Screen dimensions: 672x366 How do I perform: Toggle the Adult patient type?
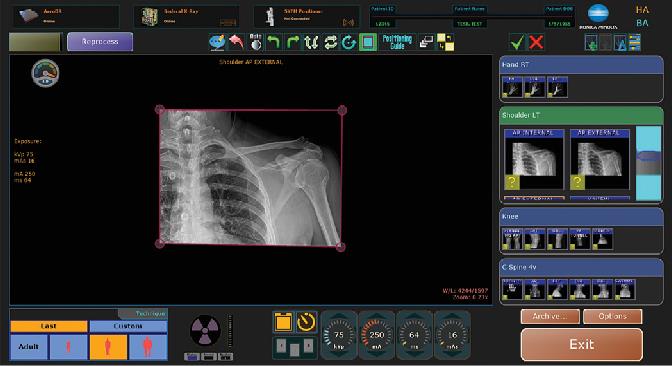coord(29,346)
